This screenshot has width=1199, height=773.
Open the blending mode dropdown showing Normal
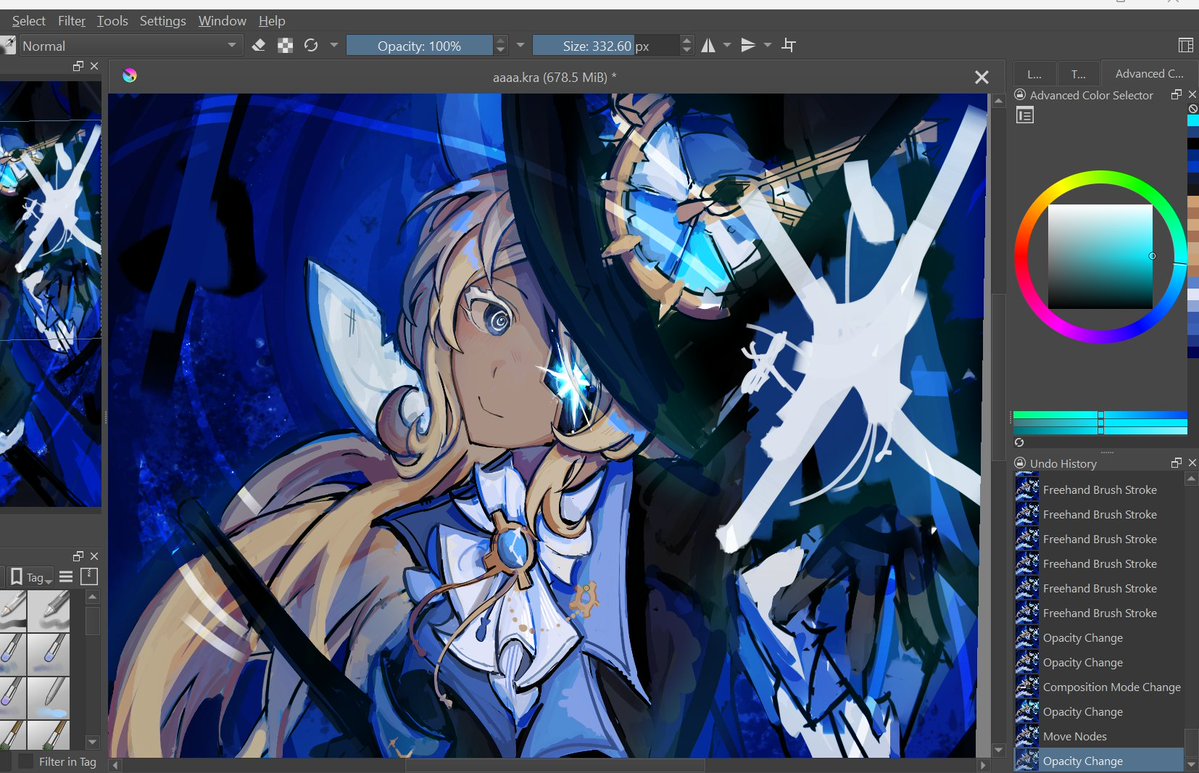tap(129, 46)
